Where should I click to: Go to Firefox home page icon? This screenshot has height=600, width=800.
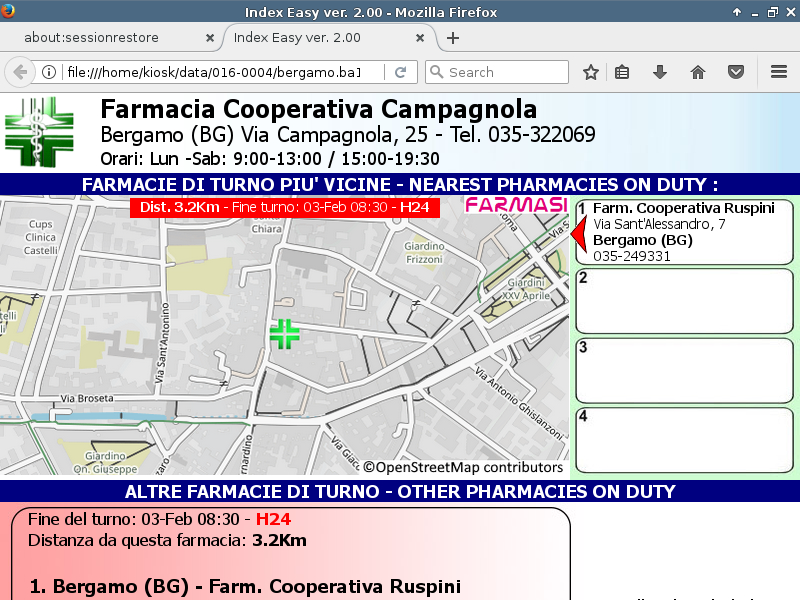698,72
